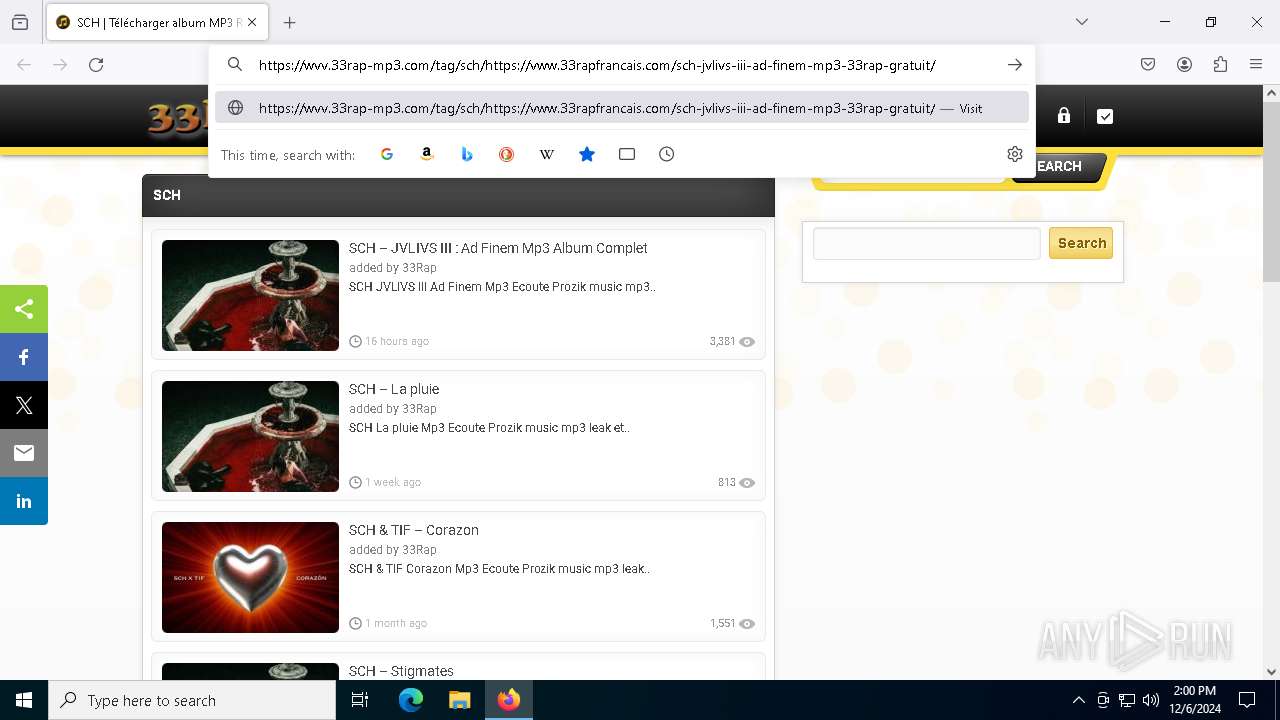Viewport: 1280px width, 720px height.
Task: Open the SCH – Stigmates link
Action: coord(401,671)
